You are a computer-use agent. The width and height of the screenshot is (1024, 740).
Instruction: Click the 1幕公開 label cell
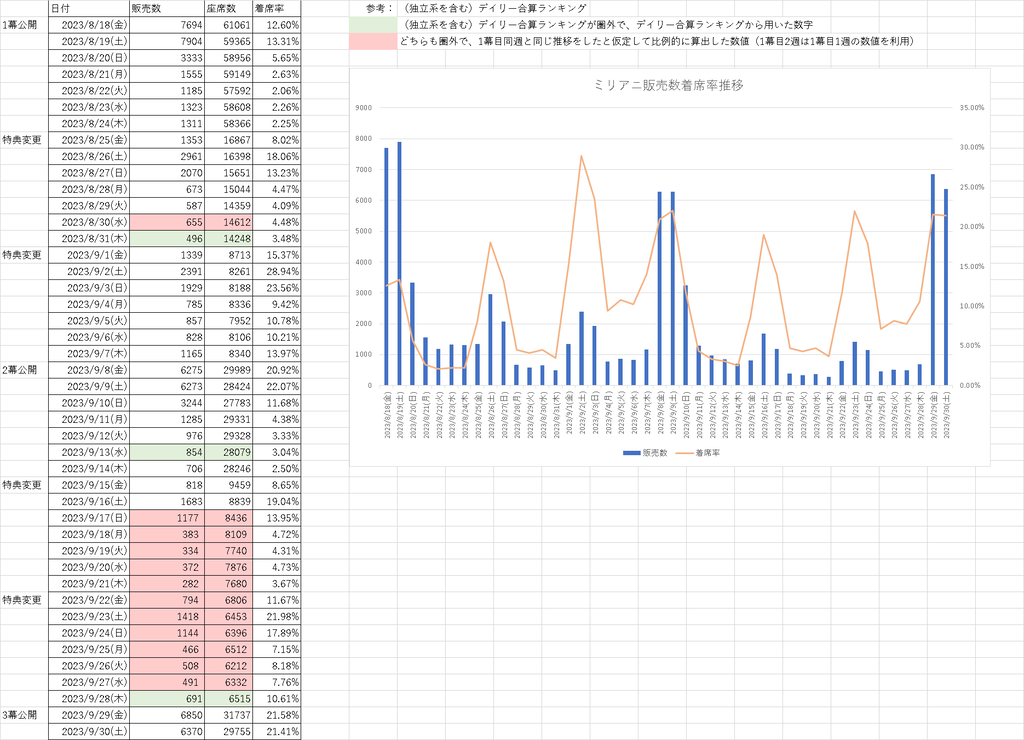24,25
